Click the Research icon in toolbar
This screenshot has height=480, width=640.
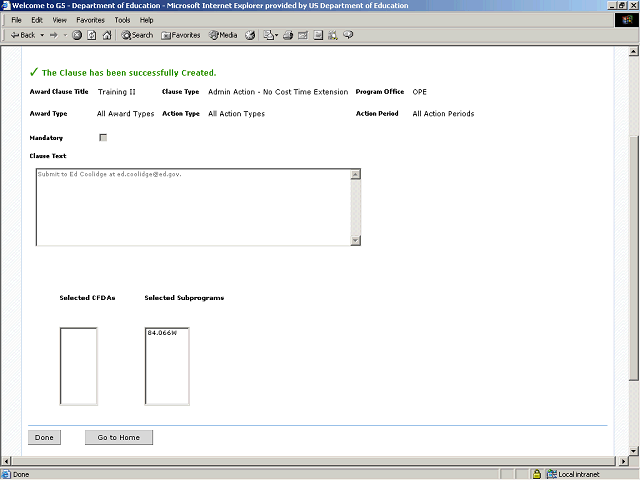[x=333, y=35]
